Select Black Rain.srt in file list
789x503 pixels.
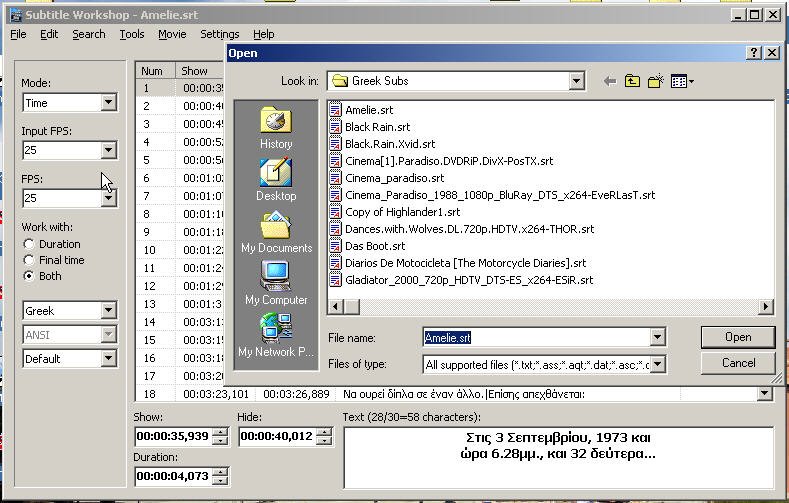[377, 127]
